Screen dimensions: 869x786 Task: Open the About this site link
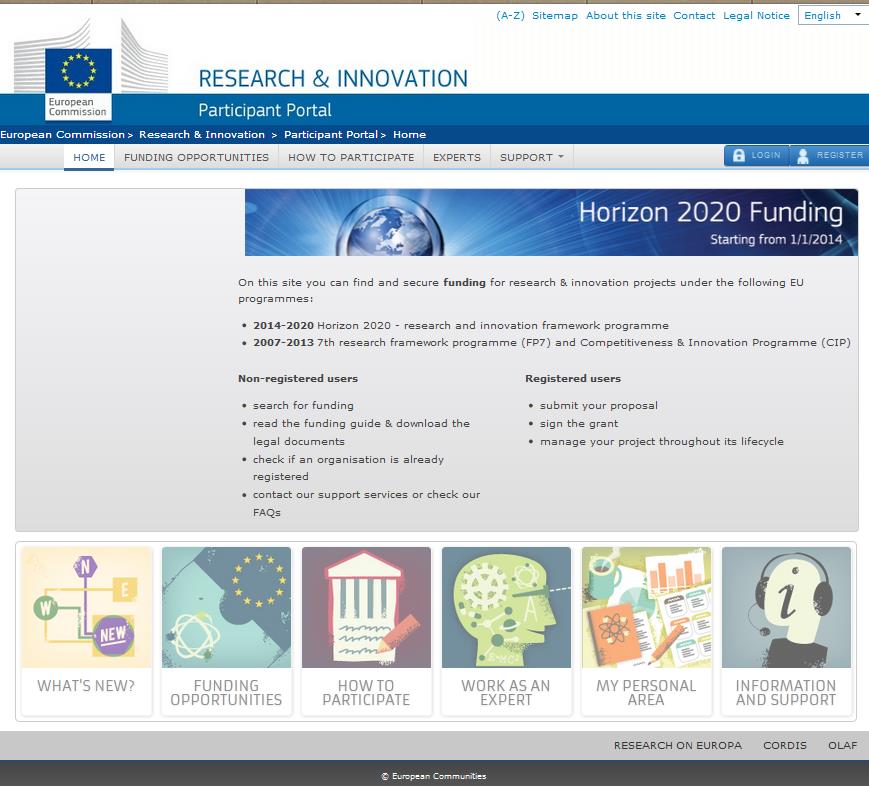pos(626,16)
